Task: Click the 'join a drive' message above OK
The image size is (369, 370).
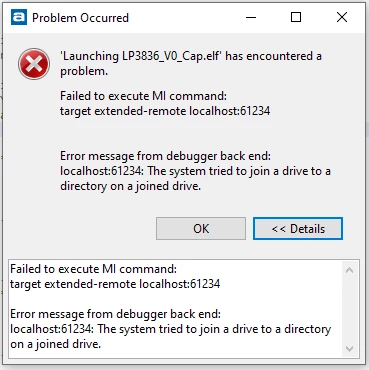Action: (x=195, y=178)
